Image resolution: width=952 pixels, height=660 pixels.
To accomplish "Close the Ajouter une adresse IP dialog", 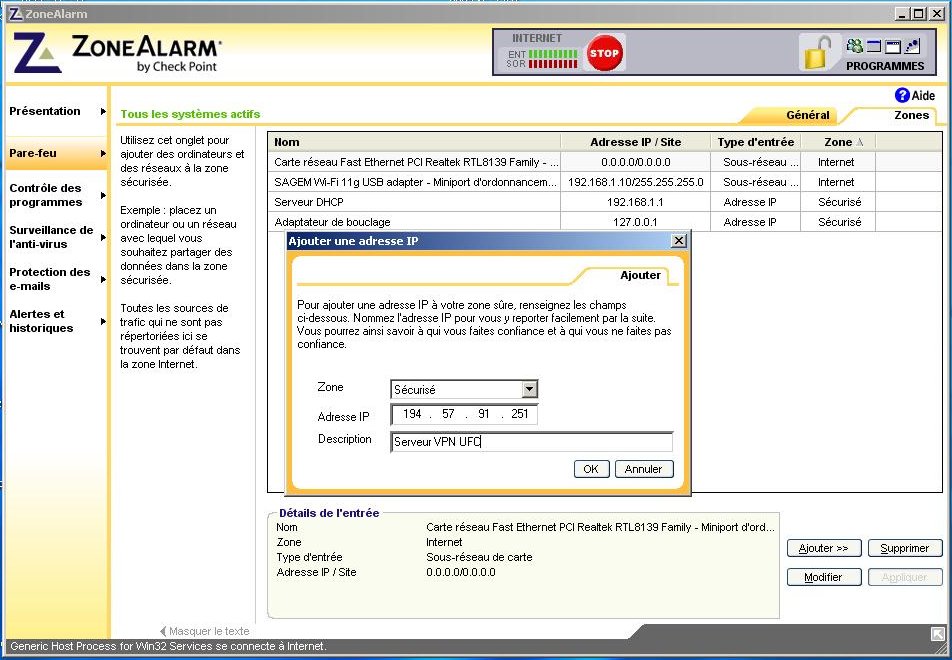I will point(678,241).
